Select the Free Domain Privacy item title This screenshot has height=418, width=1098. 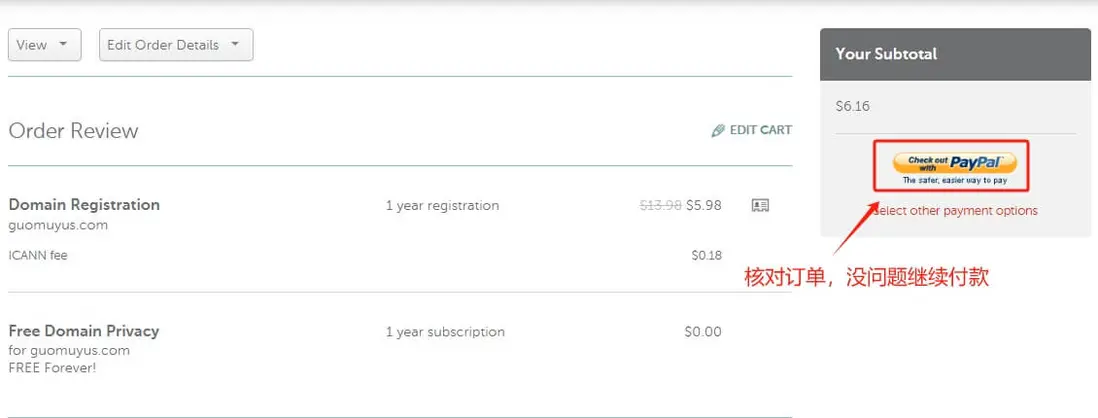[x=84, y=331]
